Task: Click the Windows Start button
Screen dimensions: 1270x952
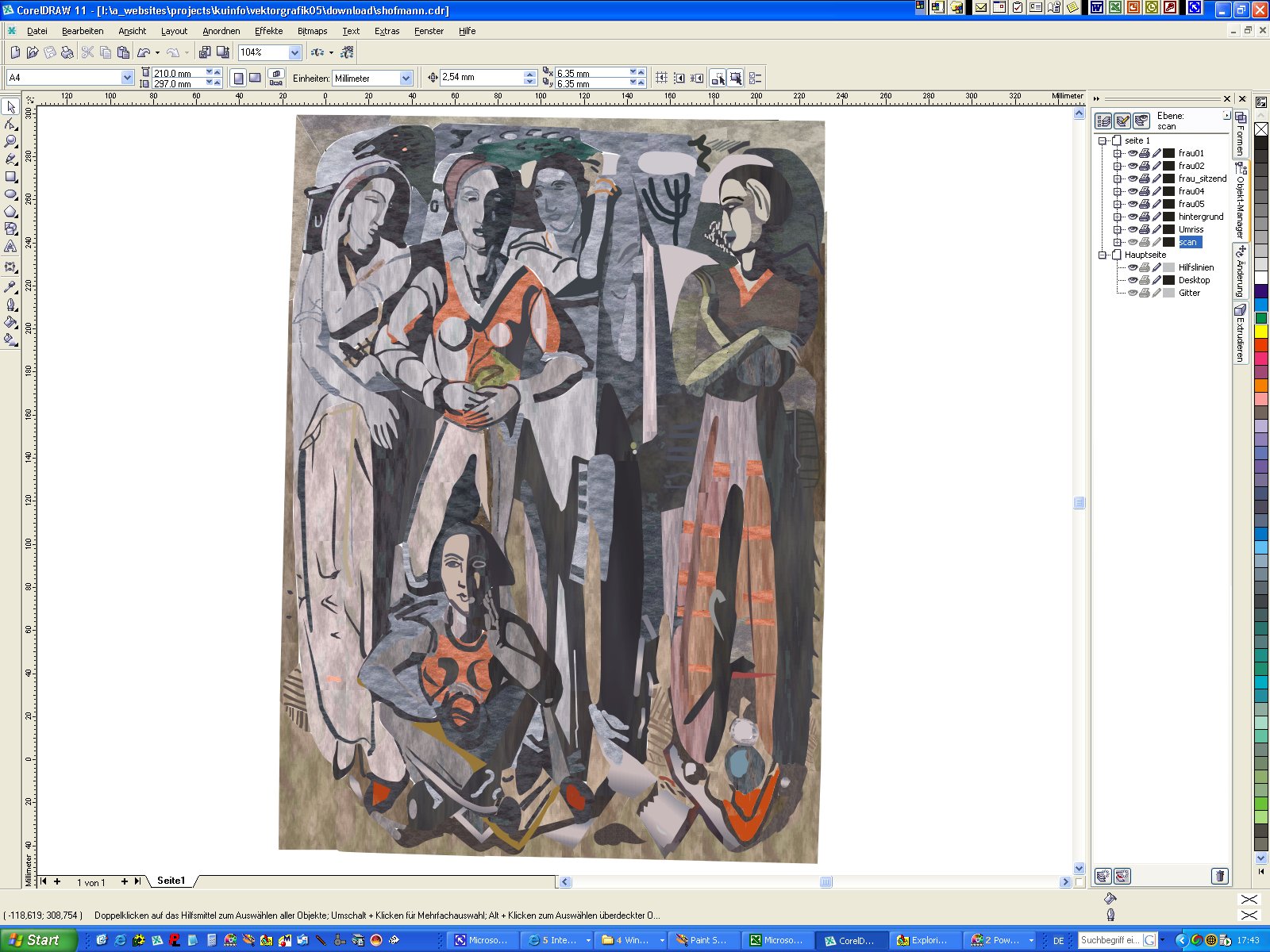Action: click(38, 940)
